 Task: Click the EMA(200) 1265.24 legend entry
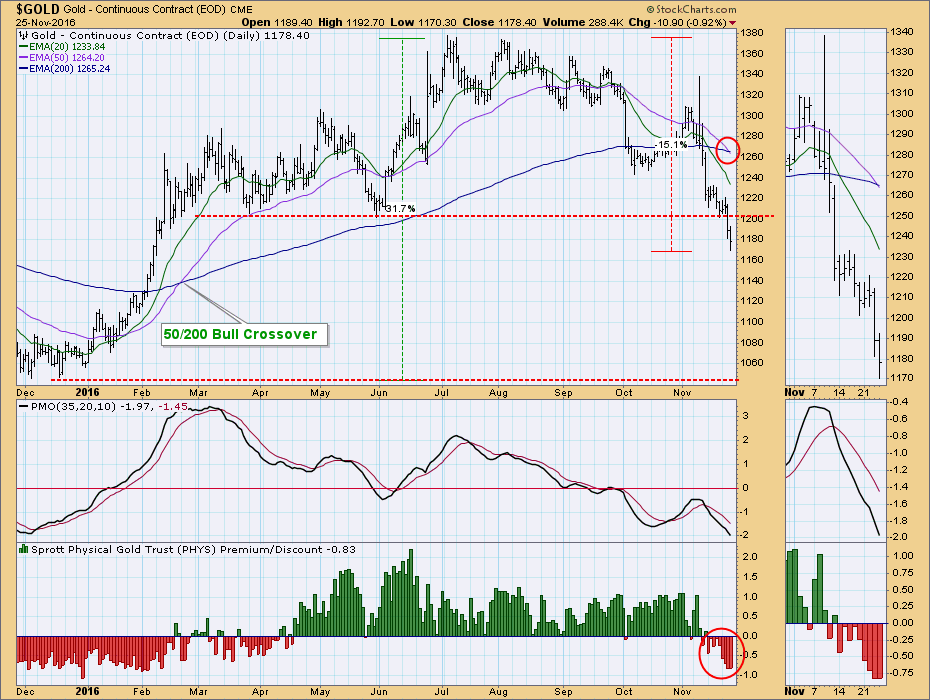65,69
